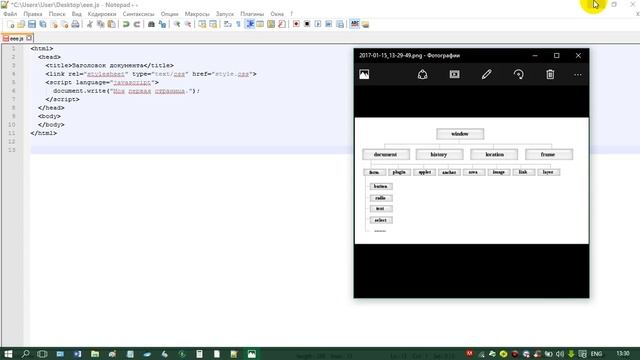The height and width of the screenshot is (360, 640).
Task: Click the <title> line in the code editor
Action: [109, 65]
